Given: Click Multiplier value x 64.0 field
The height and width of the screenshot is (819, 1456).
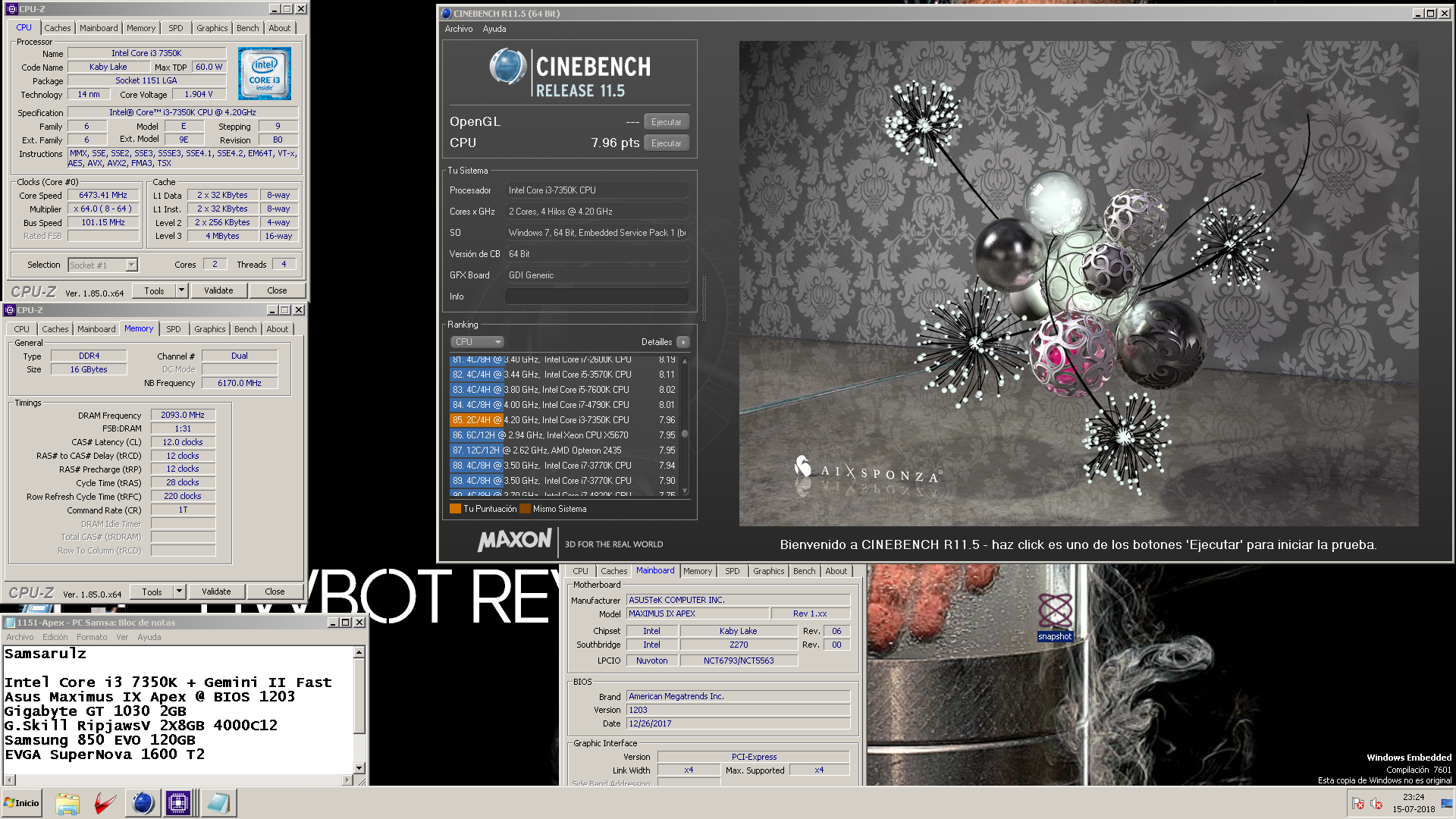Looking at the screenshot, I should pos(103,209).
